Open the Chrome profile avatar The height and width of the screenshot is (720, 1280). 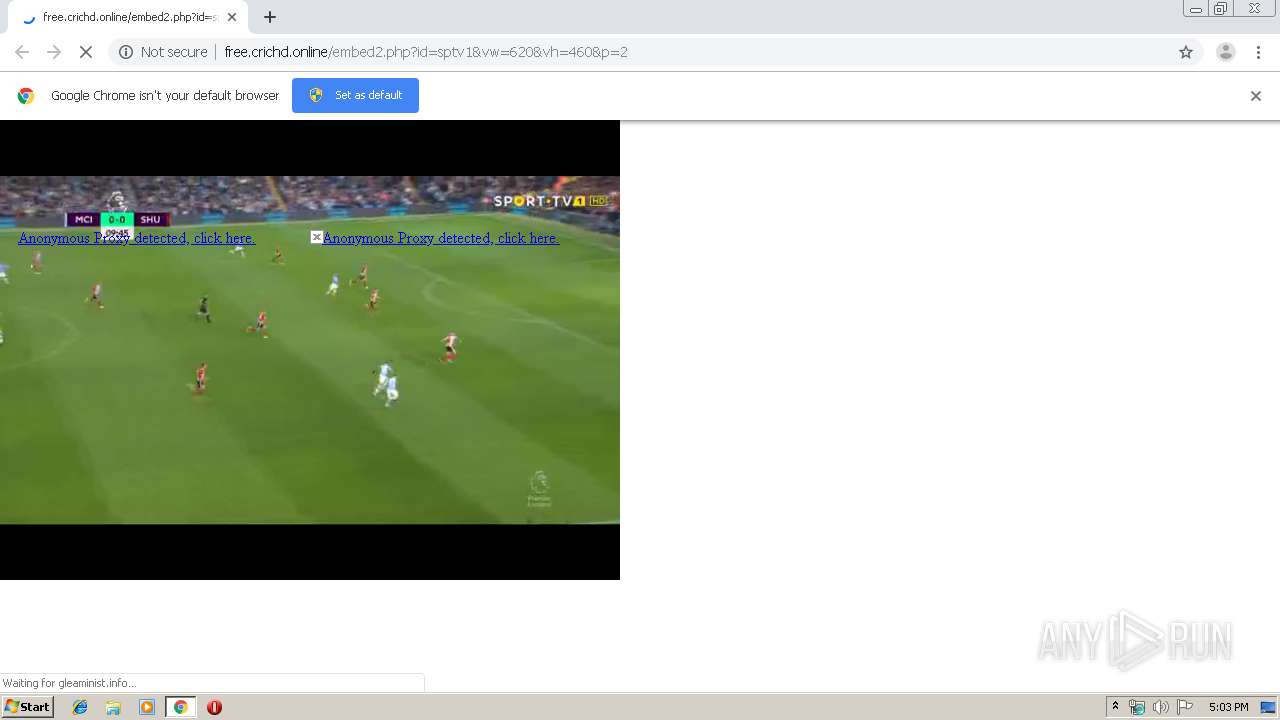click(1225, 52)
